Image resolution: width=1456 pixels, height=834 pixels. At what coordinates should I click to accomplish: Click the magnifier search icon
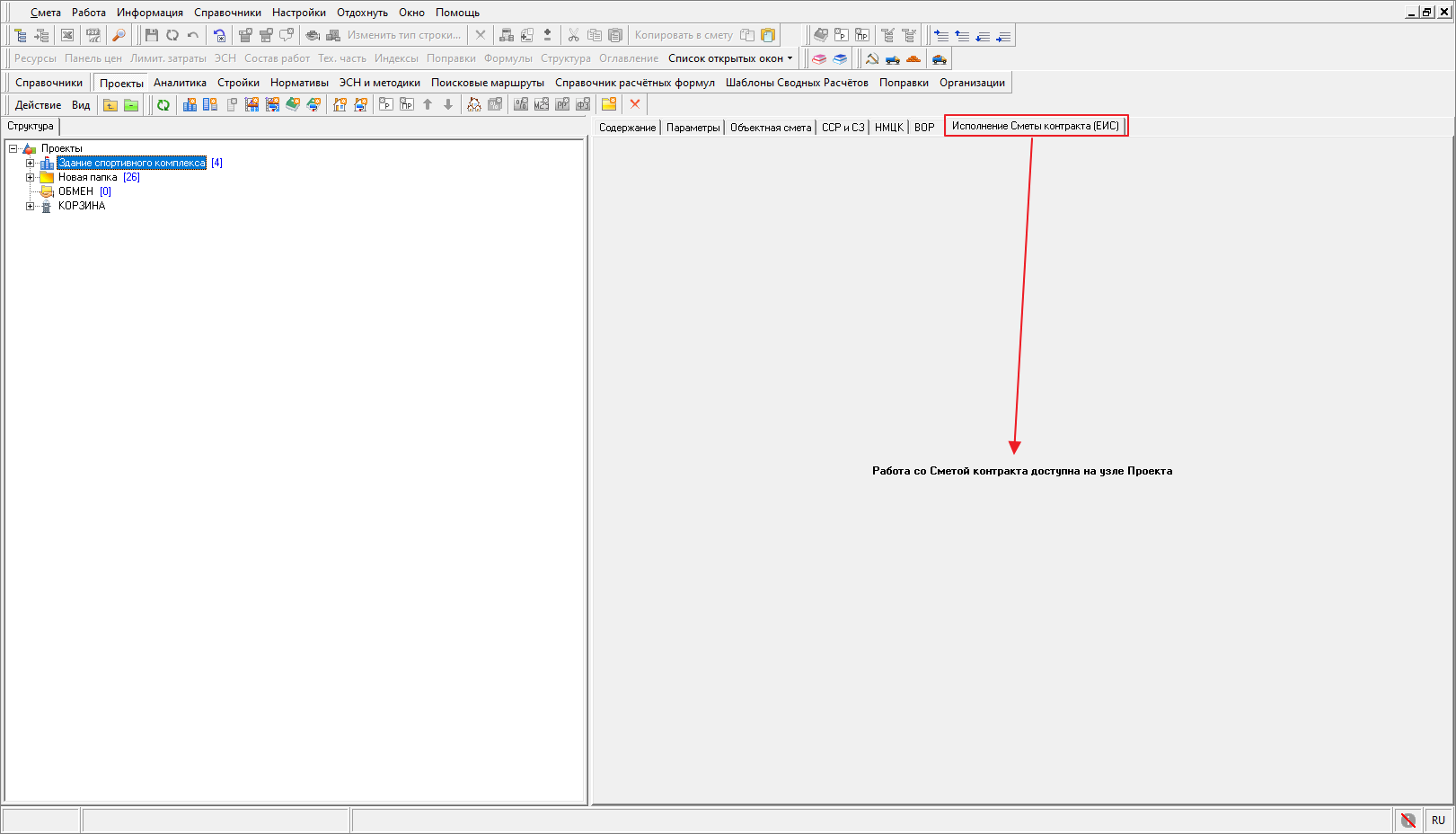click(119, 35)
